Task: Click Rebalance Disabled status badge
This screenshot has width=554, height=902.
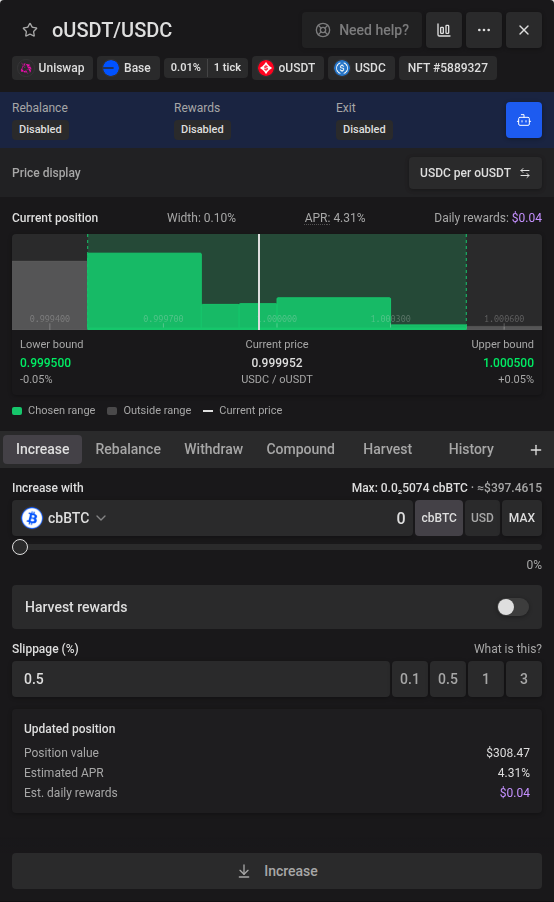Action: point(40,129)
